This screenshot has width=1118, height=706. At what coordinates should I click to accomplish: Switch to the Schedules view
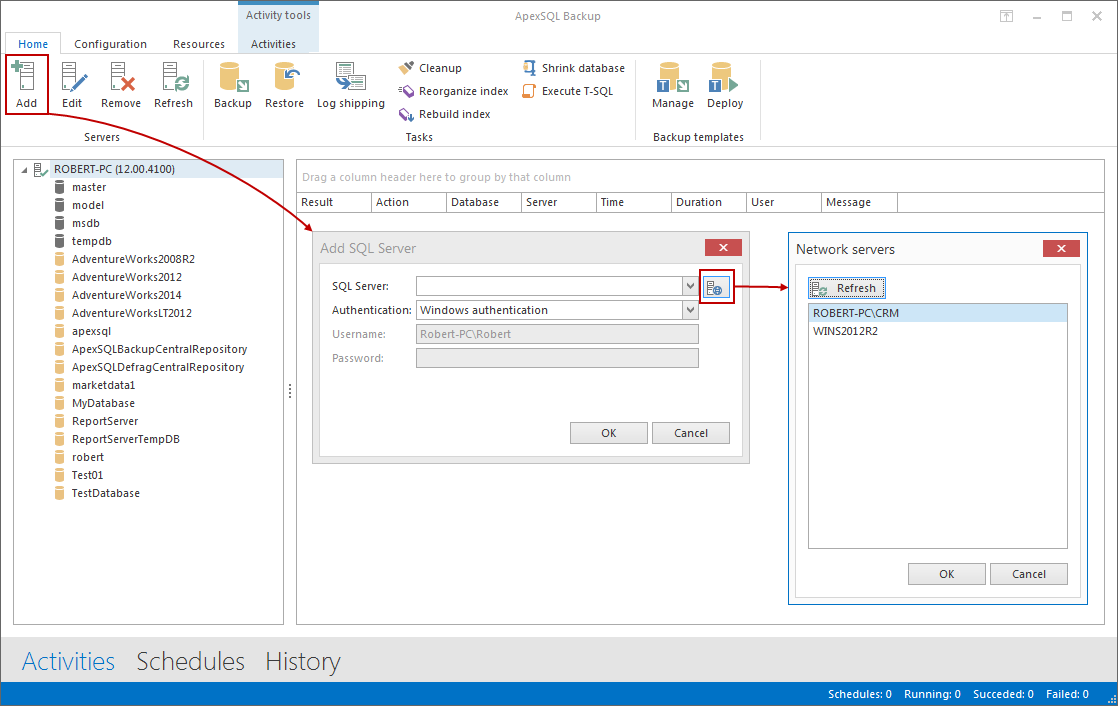(x=190, y=661)
